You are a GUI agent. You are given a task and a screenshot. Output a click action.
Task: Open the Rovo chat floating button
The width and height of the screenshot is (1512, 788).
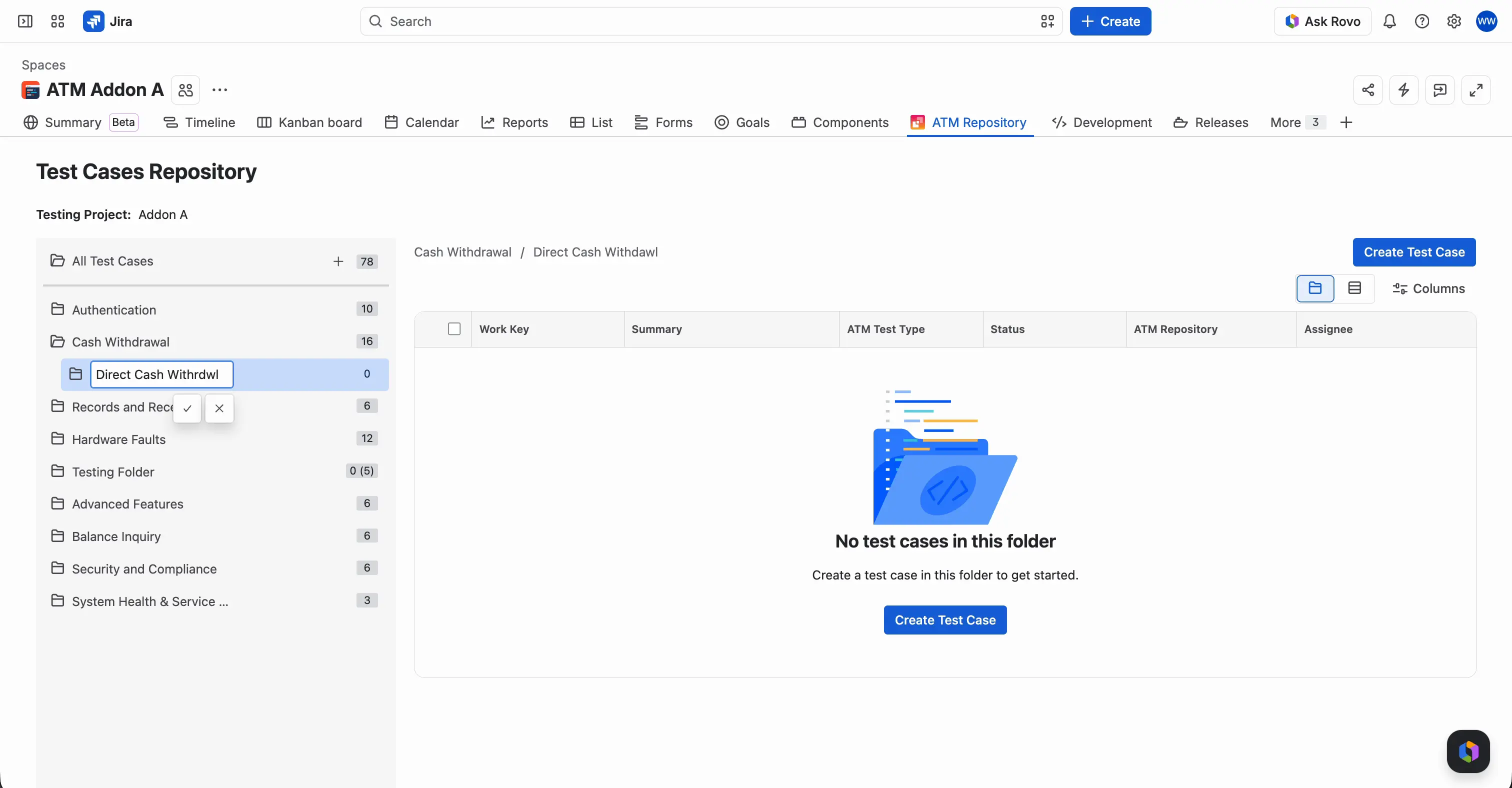1468,751
